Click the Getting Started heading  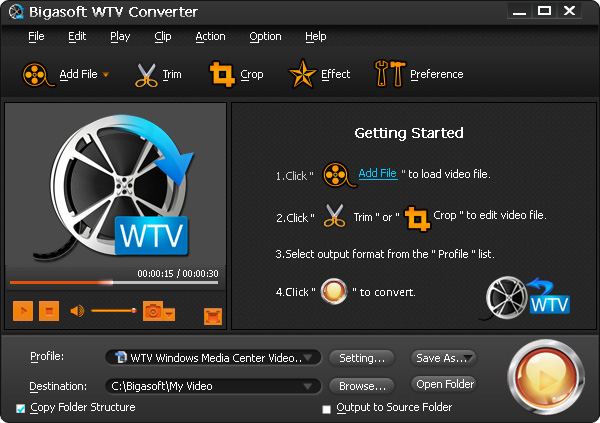[x=409, y=133]
